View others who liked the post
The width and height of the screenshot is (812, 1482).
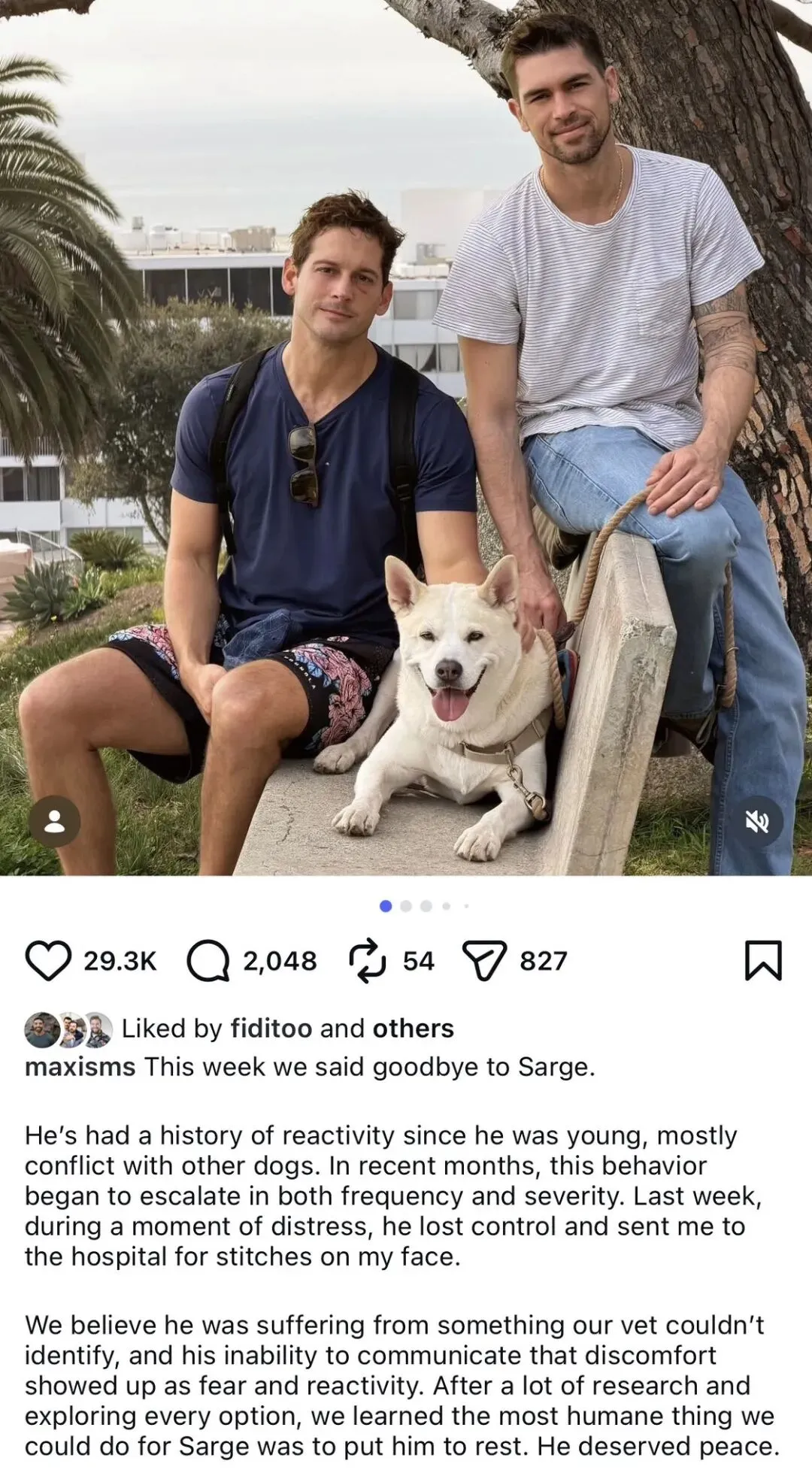414,1029
